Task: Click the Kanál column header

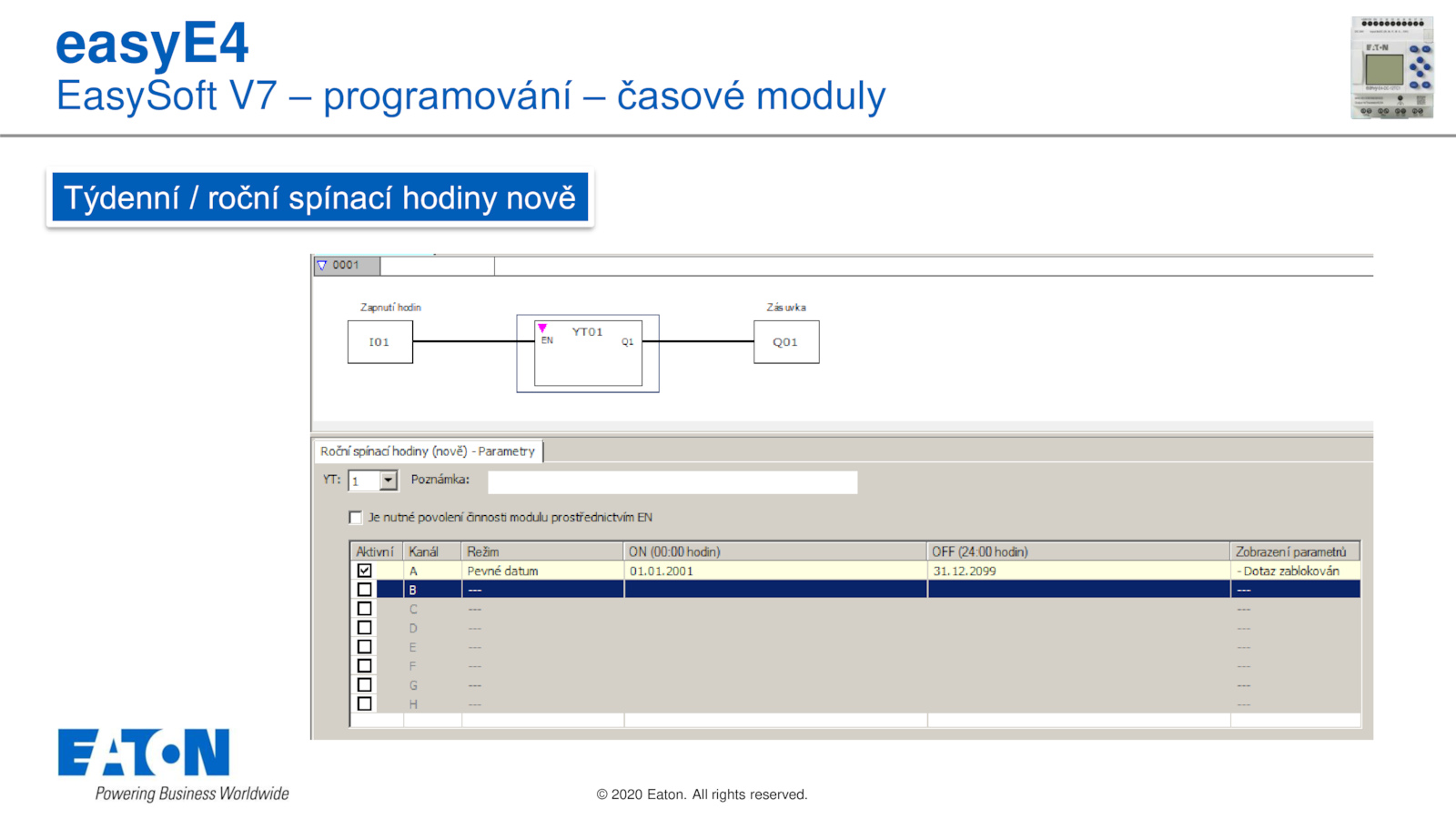Action: (x=432, y=551)
